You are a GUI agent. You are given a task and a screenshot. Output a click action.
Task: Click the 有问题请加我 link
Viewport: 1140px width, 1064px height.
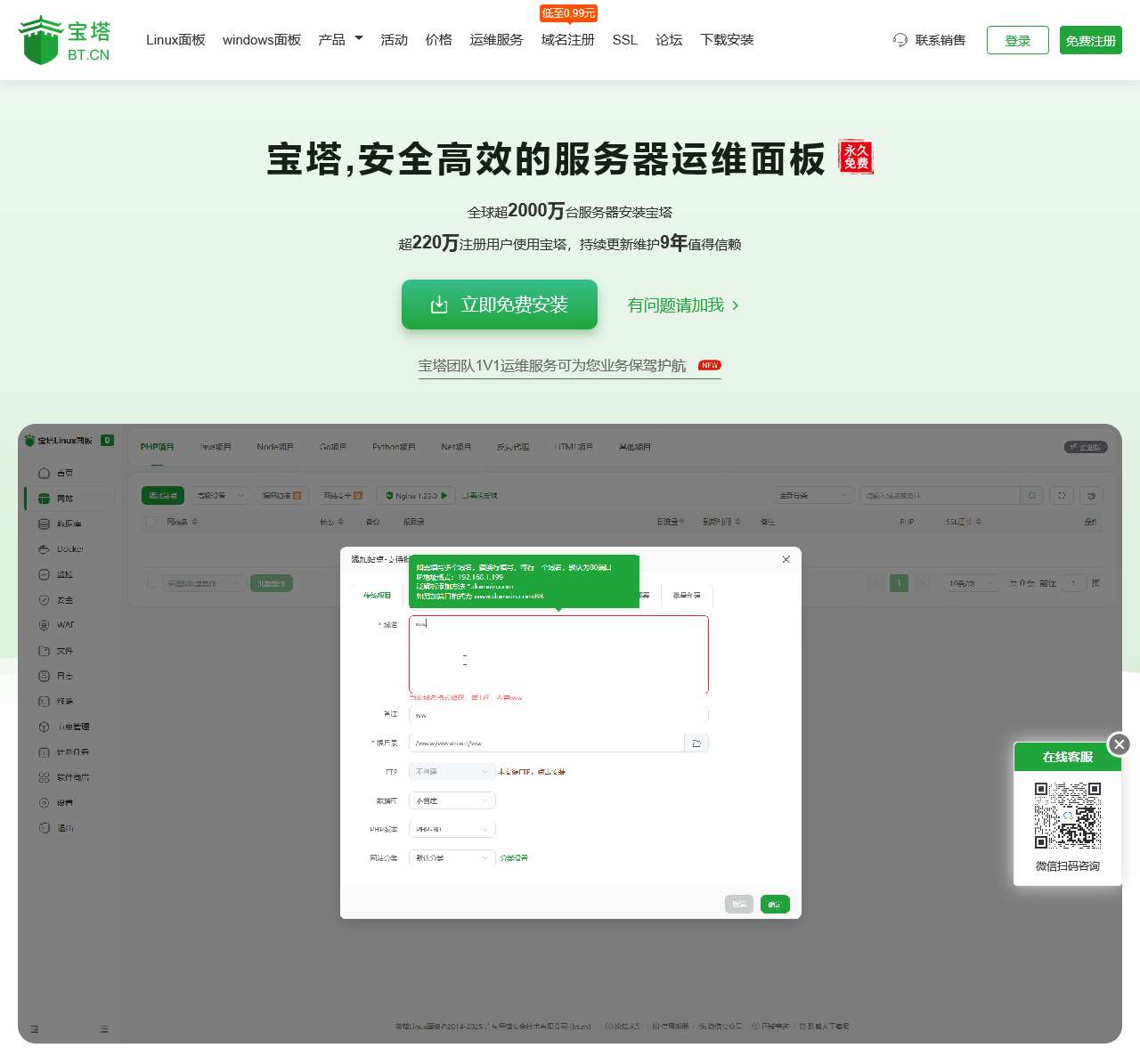[x=683, y=305]
